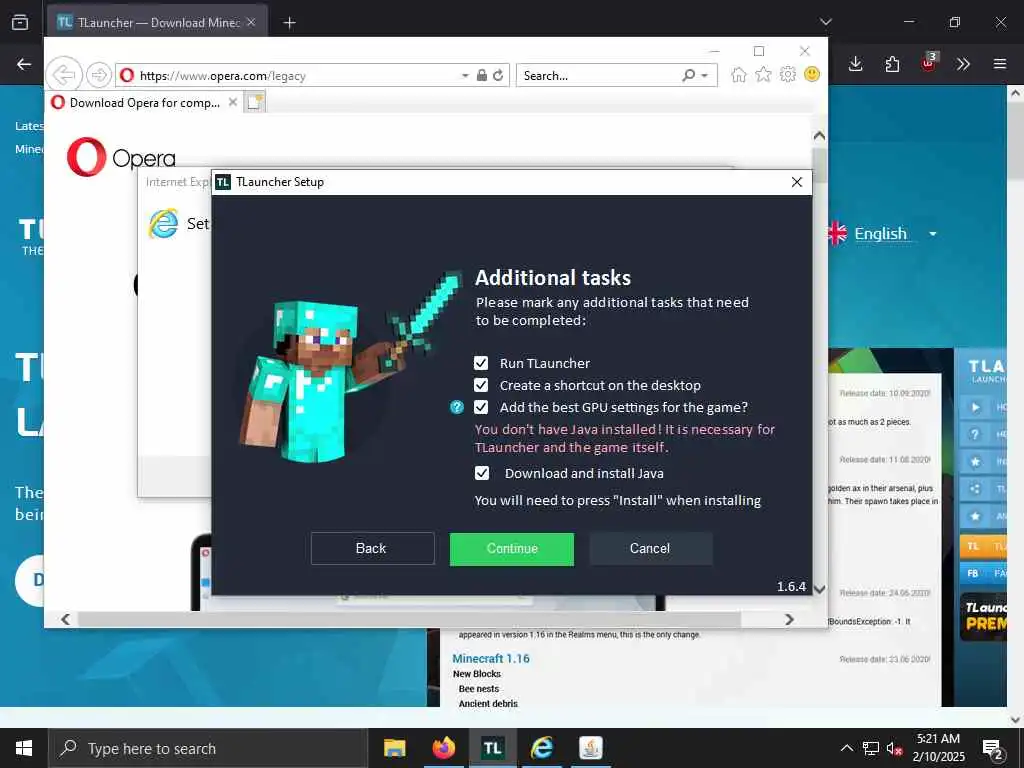
Task: Click the green Continue button
Action: click(x=512, y=549)
